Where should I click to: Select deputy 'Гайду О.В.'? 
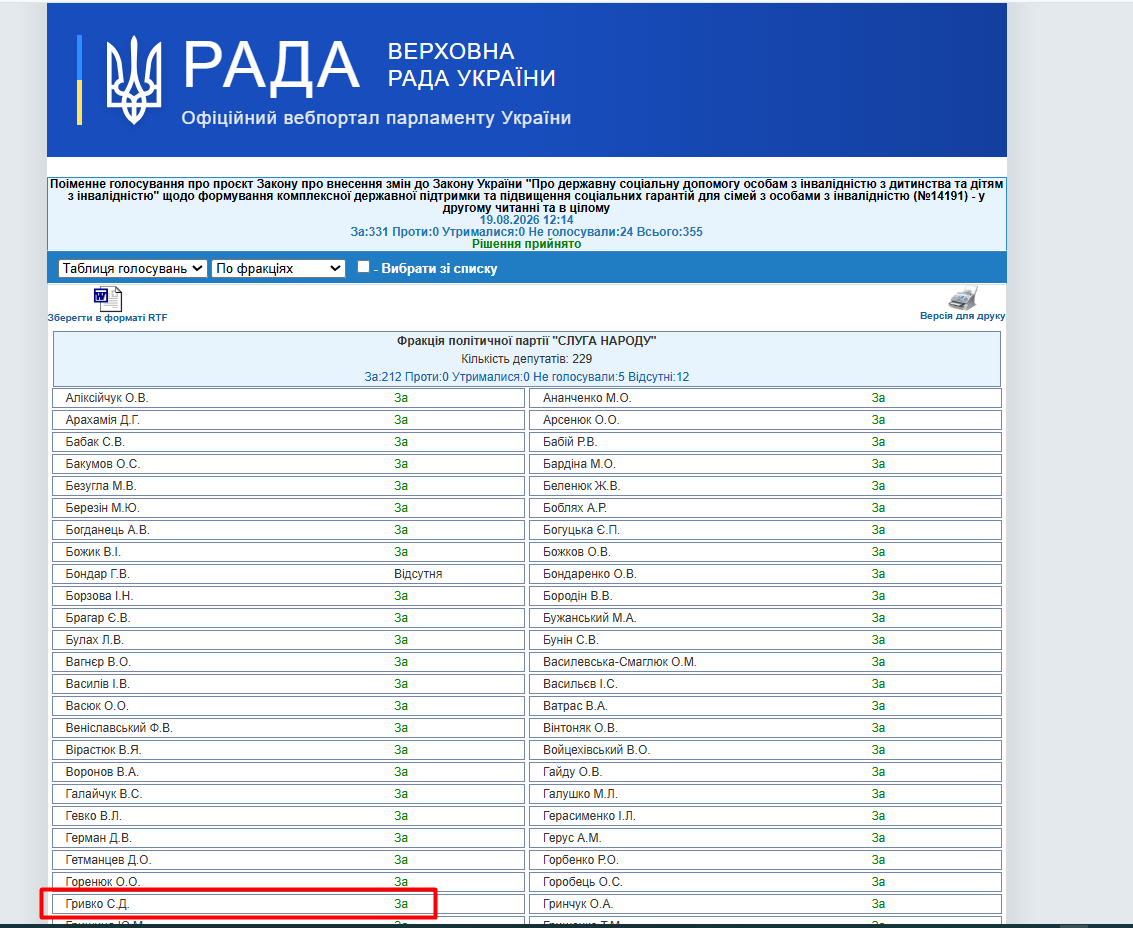572,772
